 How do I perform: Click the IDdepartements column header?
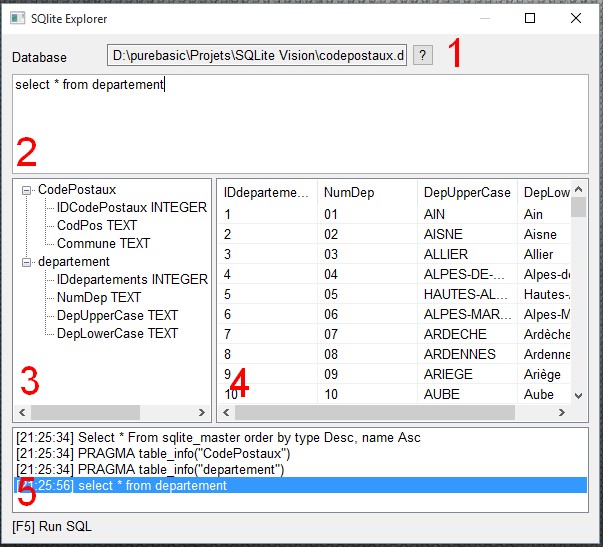pyautogui.click(x=267, y=193)
